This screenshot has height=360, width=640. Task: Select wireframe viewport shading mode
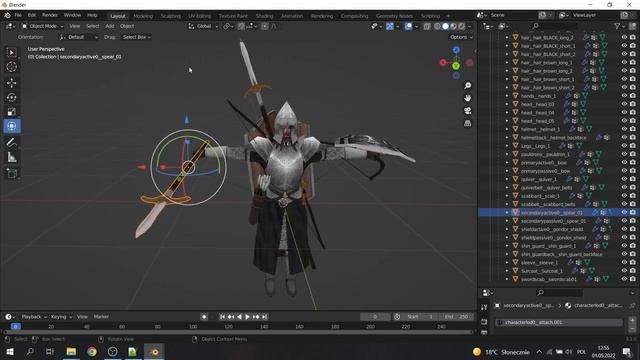coord(438,26)
